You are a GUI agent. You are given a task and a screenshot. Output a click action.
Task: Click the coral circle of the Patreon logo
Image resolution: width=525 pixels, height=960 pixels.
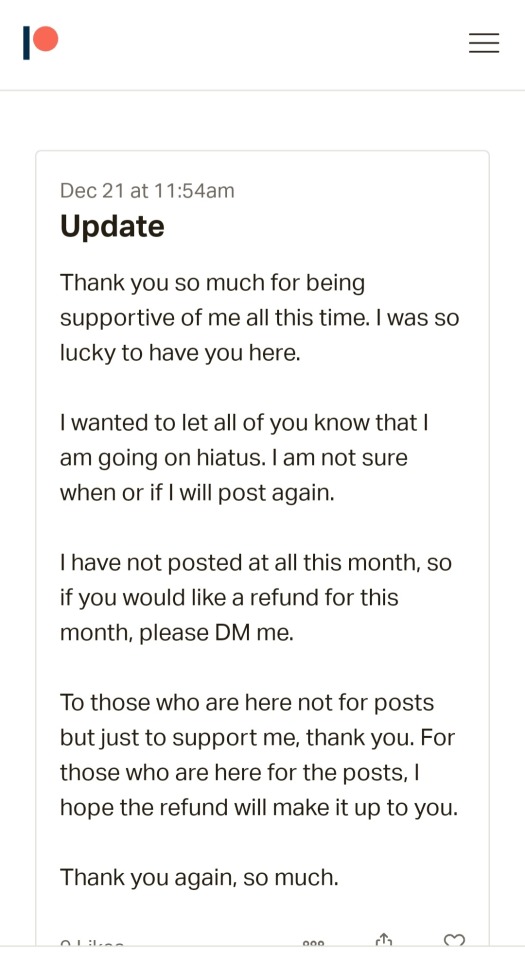pos(46,39)
